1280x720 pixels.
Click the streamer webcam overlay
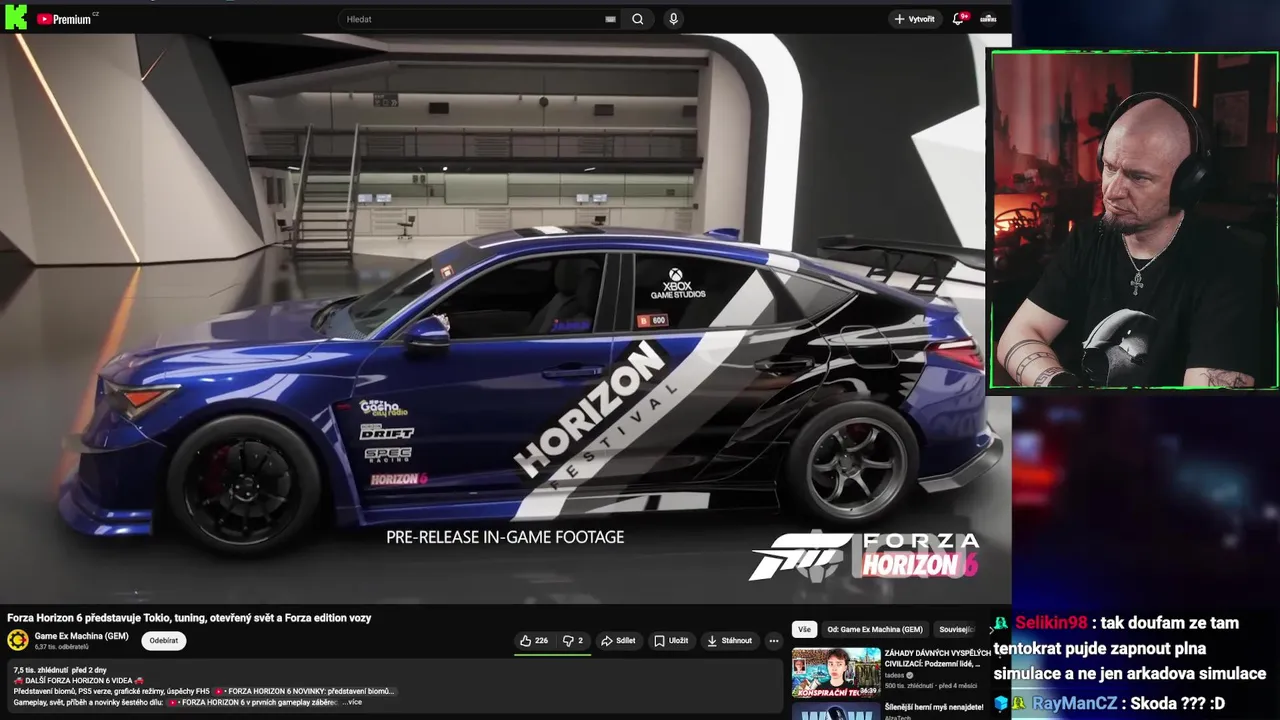pyautogui.click(x=1134, y=220)
